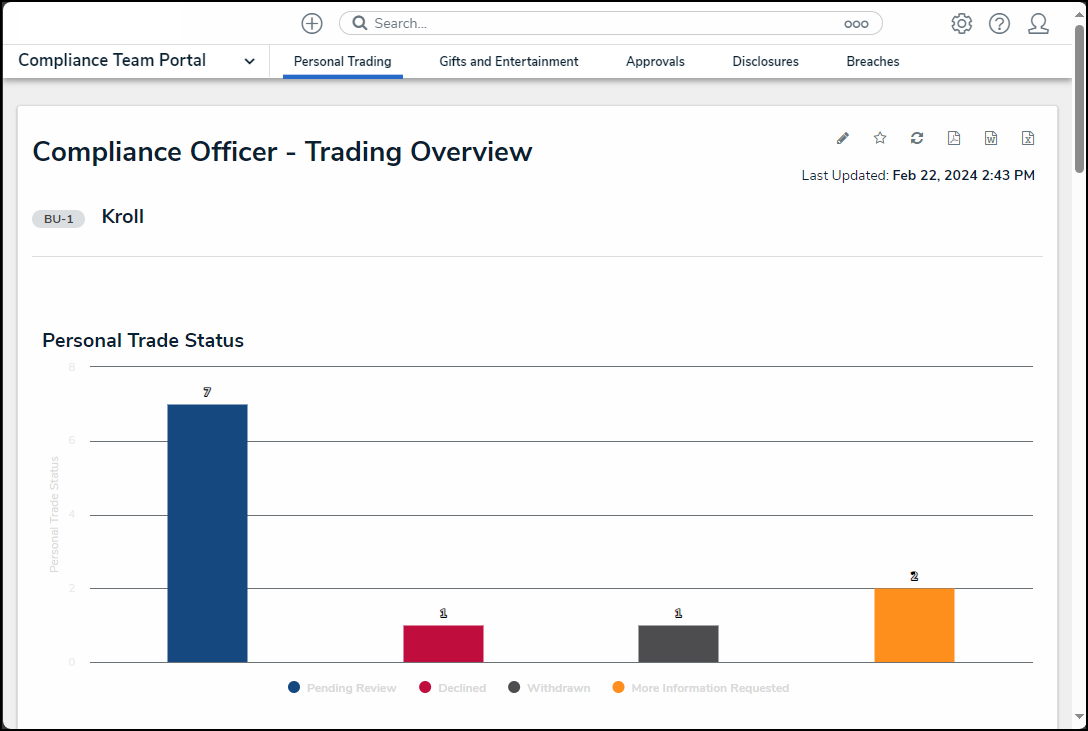The image size is (1088, 731).
Task: Open the user profile icon
Action: (x=1038, y=23)
